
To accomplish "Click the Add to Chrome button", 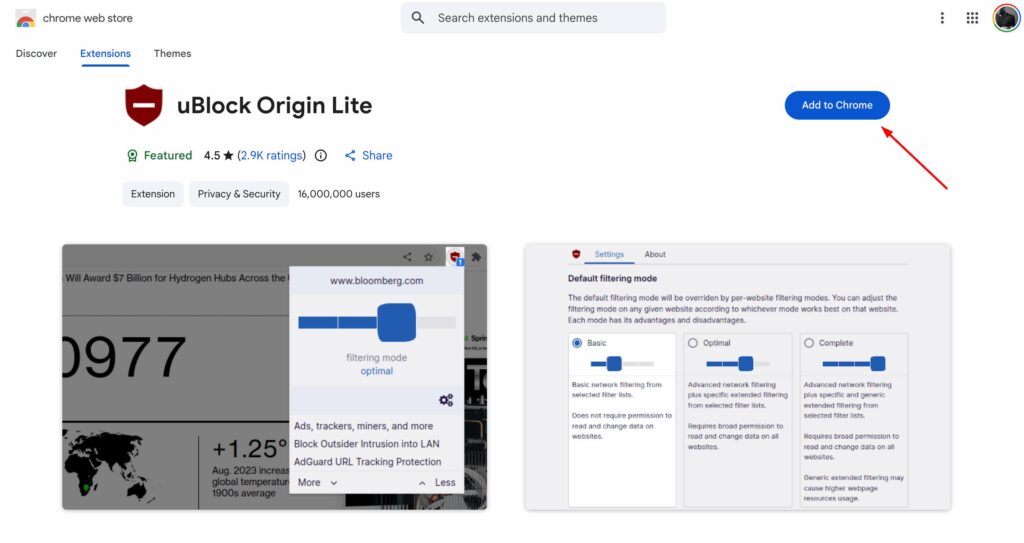I will [x=837, y=105].
